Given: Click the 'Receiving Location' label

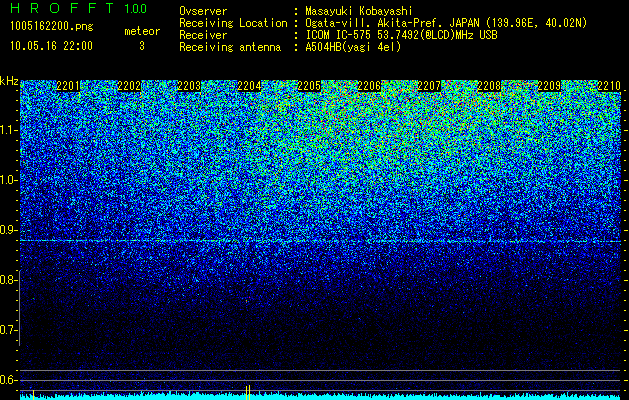Looking at the screenshot, I should click(x=233, y=23).
